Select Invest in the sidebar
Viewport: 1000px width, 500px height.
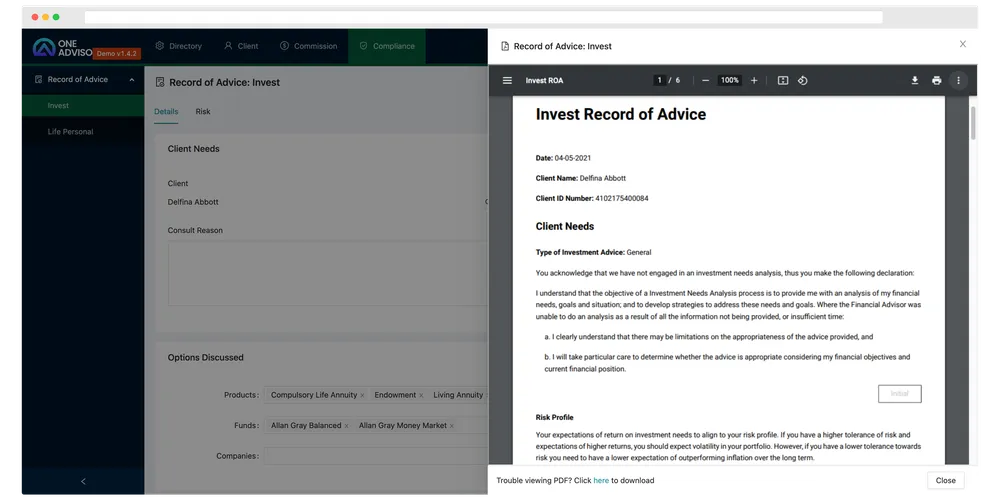click(x=83, y=106)
